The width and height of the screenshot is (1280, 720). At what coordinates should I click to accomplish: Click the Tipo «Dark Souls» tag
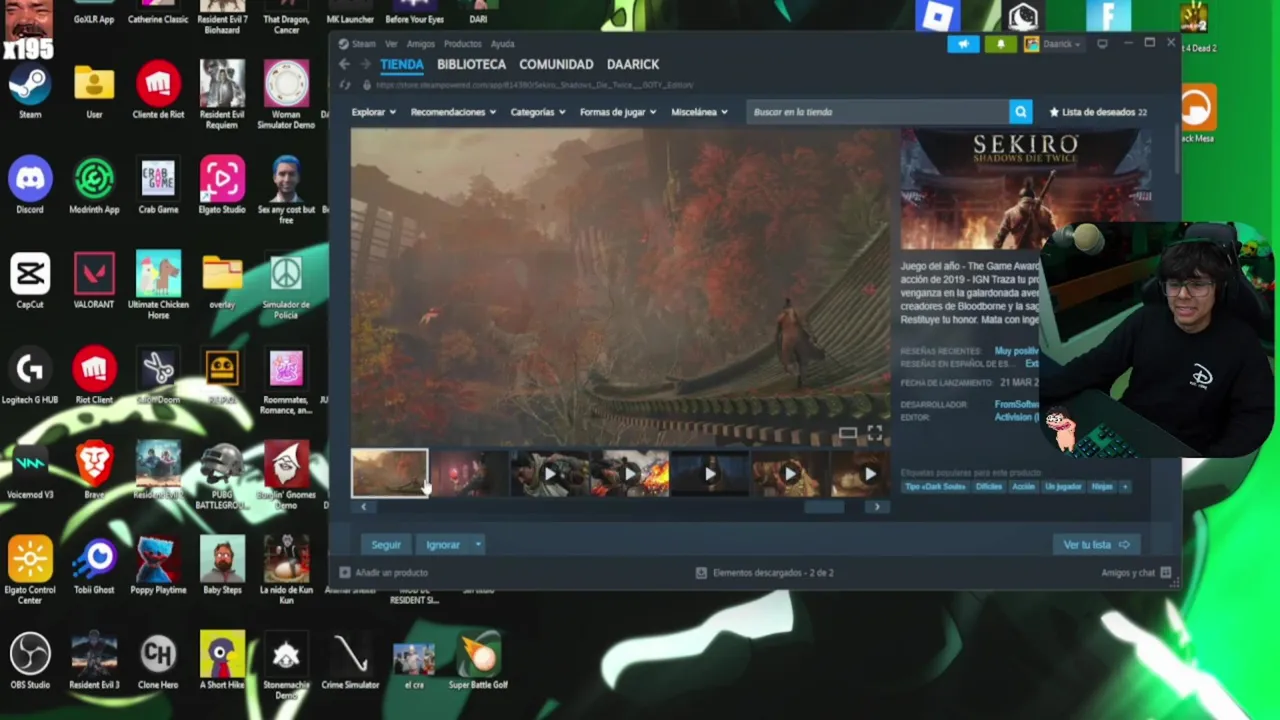coord(936,487)
